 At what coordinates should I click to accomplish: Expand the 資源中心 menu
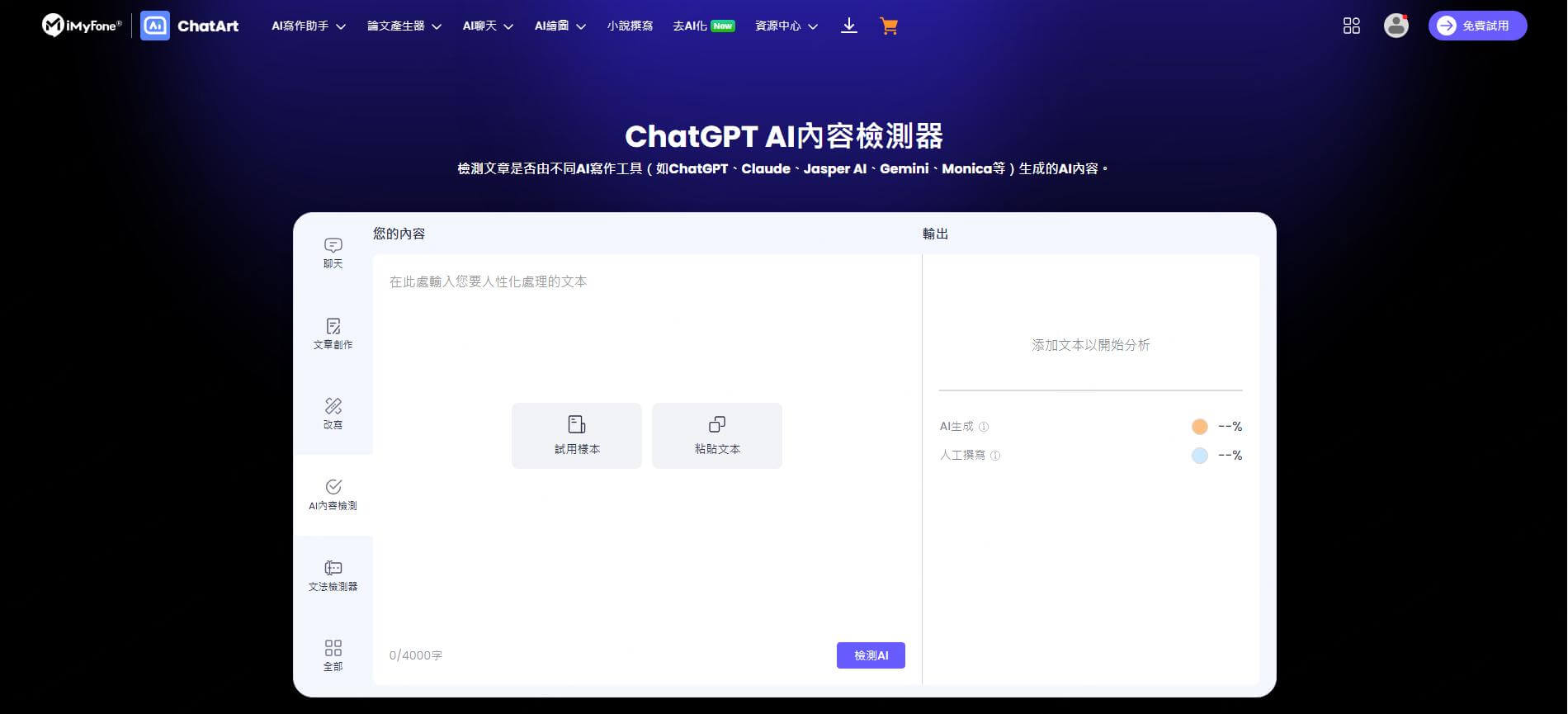point(786,26)
